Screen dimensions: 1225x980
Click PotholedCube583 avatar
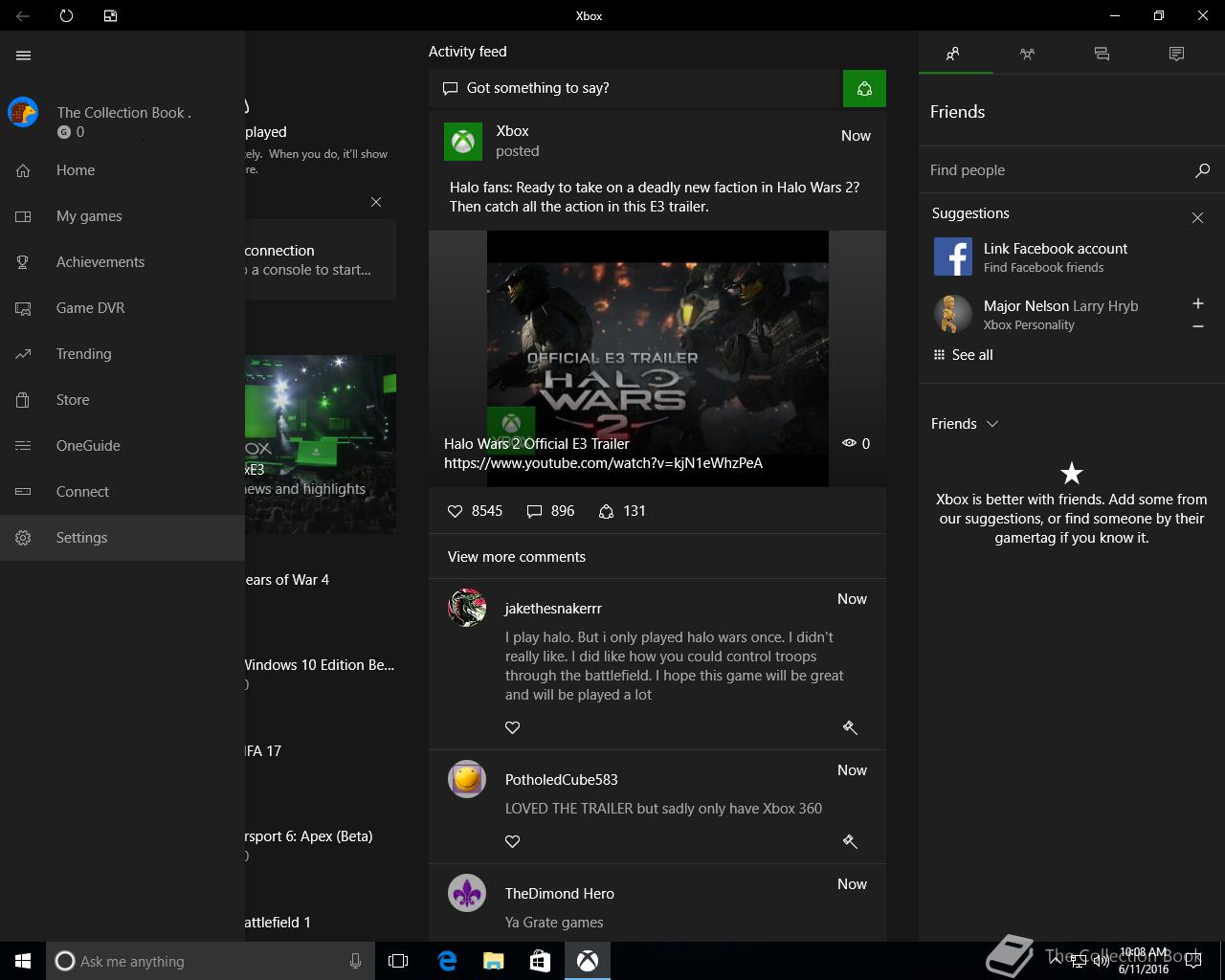467,779
